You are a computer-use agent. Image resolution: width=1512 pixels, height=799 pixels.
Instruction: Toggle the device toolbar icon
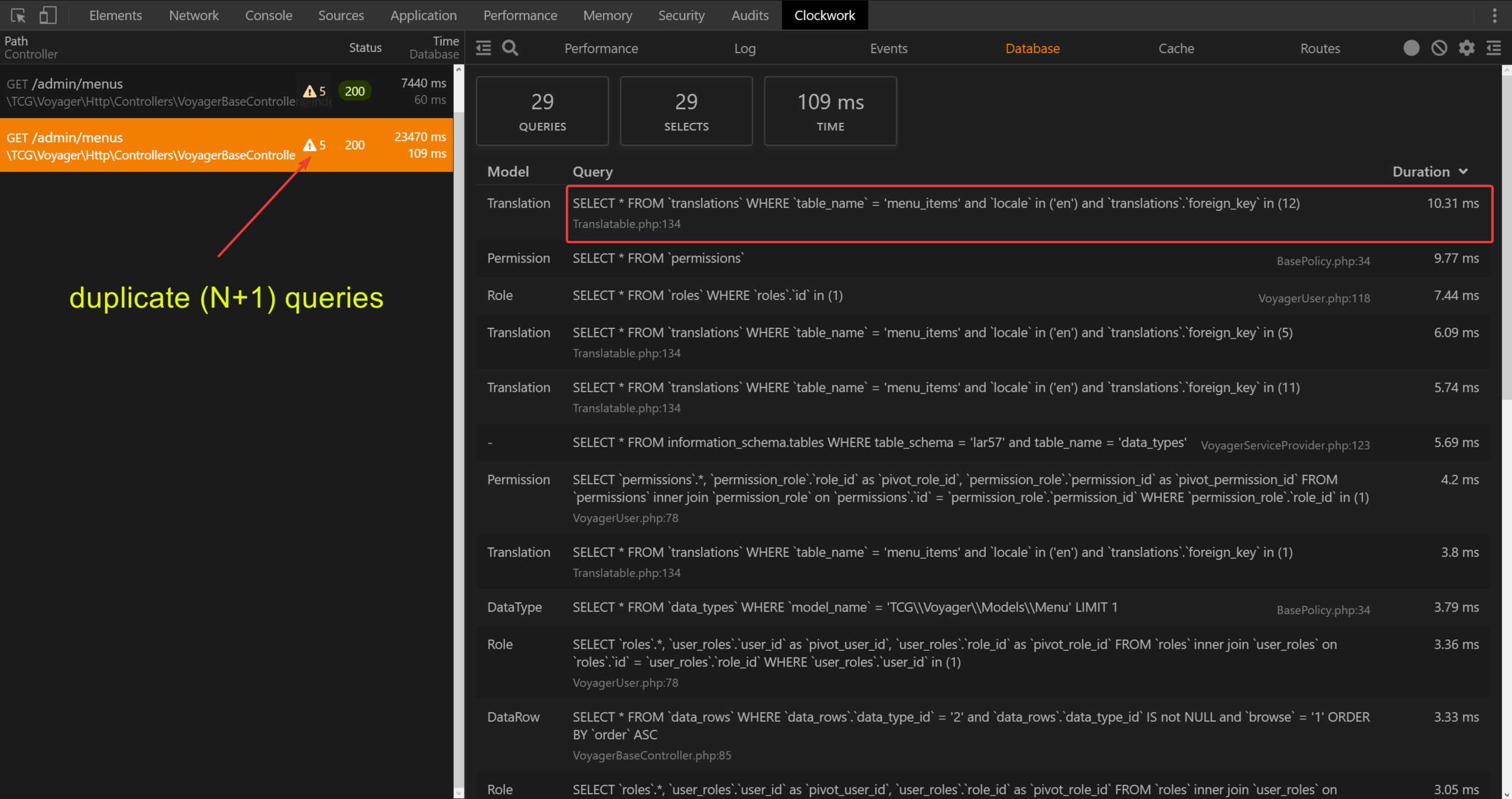[48, 15]
